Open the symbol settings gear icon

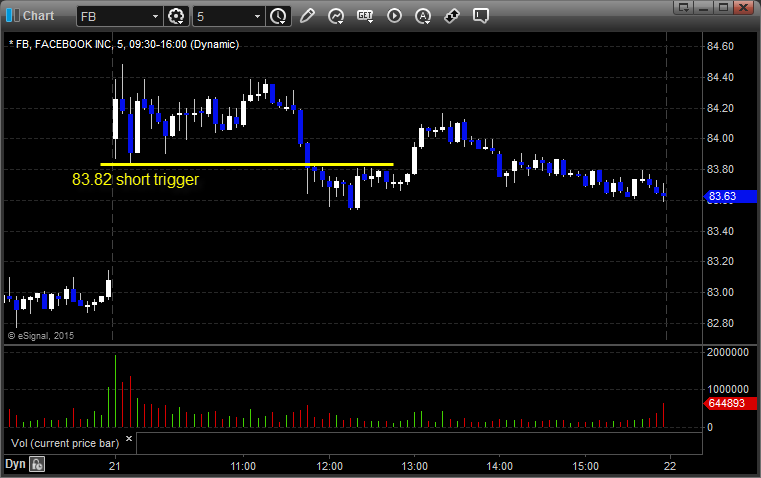point(176,16)
